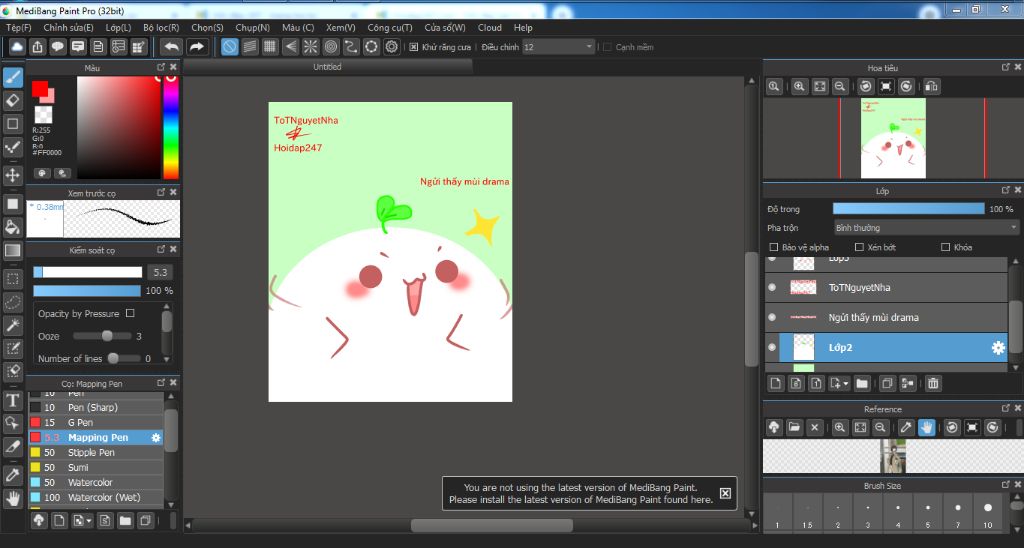Select the Reference panel hand tool
Viewport: 1024px width, 548px height.
point(926,427)
